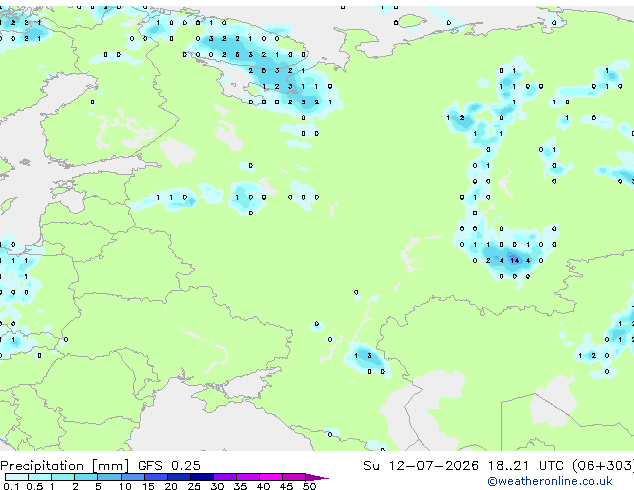Click the 20–25 mm legend swatch
The width and height of the screenshot is (634, 490).
coord(178,477)
